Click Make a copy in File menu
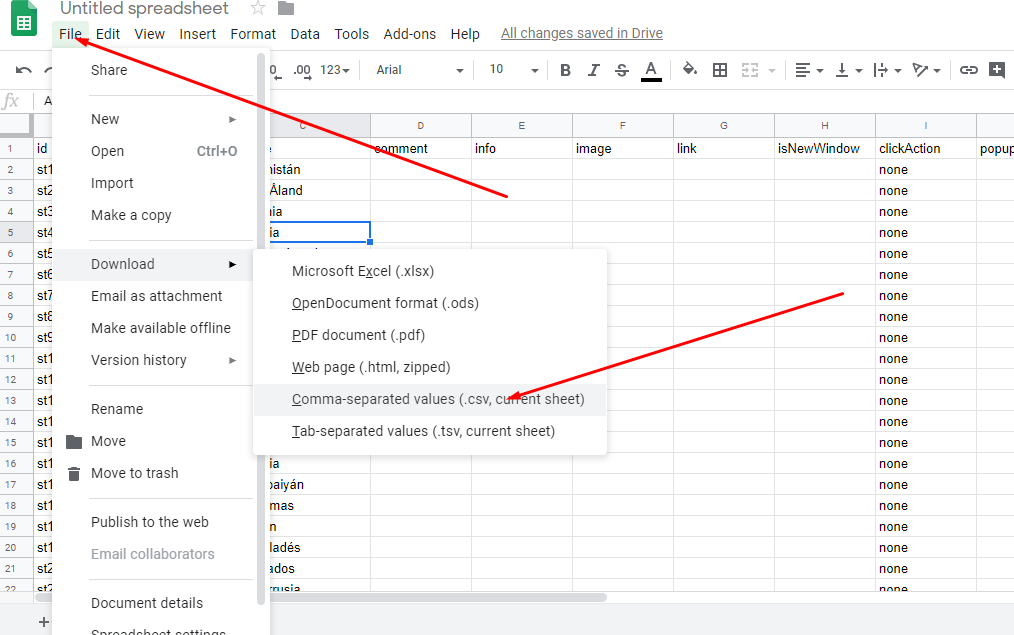Viewport: 1014px width, 635px height. (131, 215)
